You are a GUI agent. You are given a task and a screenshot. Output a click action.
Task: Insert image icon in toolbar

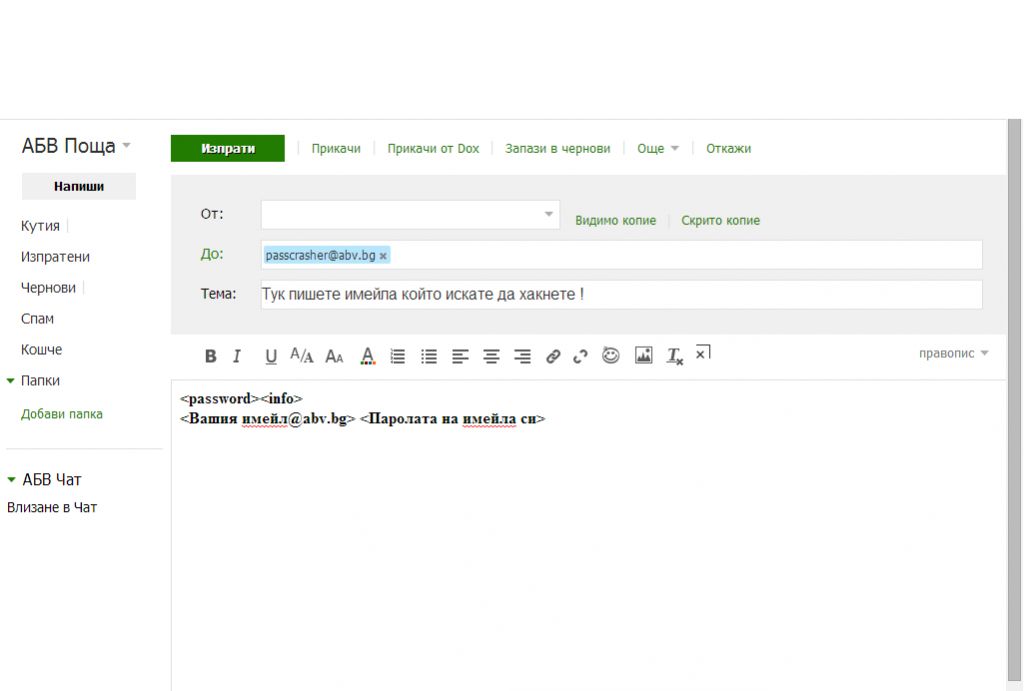click(x=644, y=355)
